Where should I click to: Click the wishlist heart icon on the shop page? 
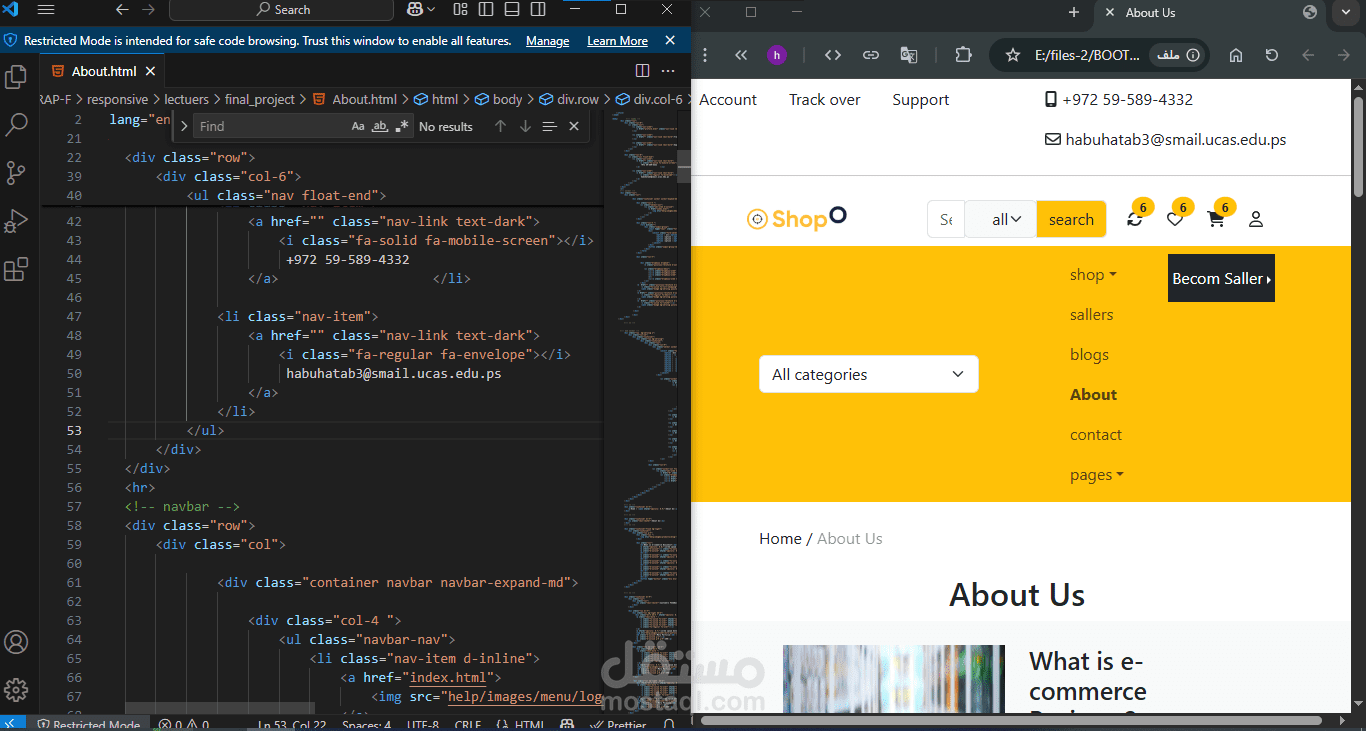[x=1175, y=219]
